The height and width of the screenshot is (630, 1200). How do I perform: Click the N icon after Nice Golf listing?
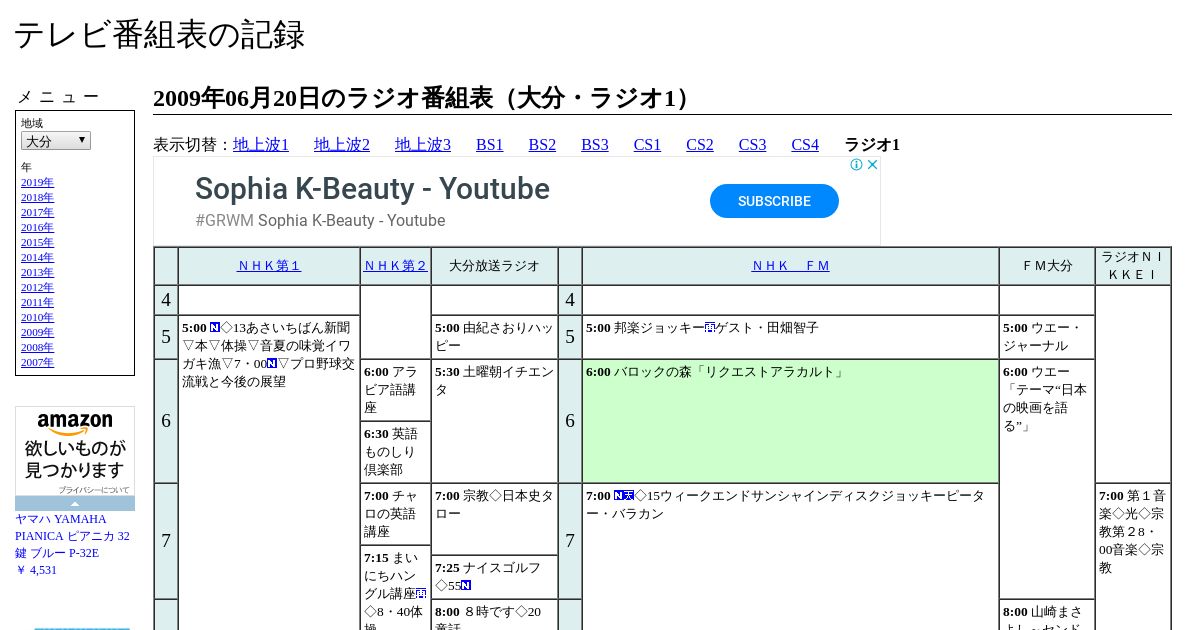point(466,586)
